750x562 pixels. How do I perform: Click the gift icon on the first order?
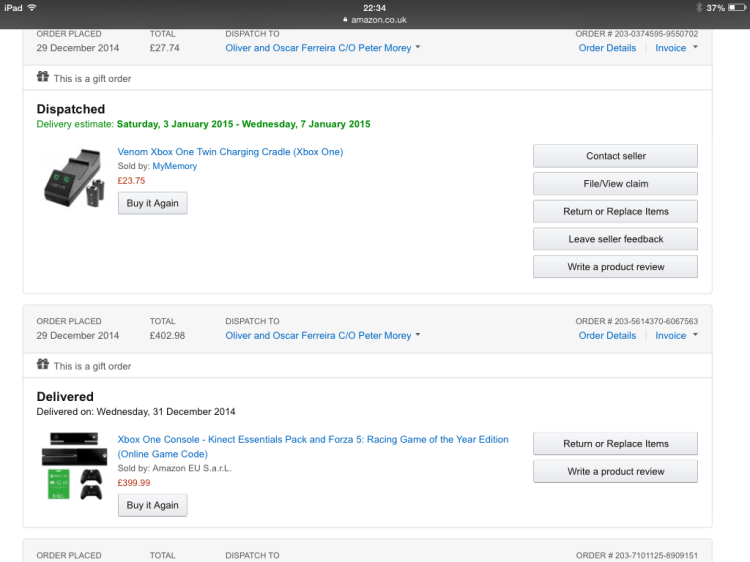pyautogui.click(x=42, y=78)
